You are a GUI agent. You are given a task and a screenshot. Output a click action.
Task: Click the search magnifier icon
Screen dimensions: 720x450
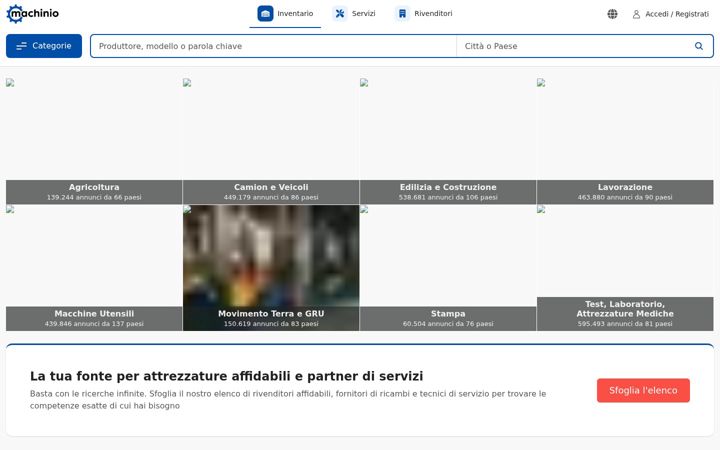tap(699, 46)
